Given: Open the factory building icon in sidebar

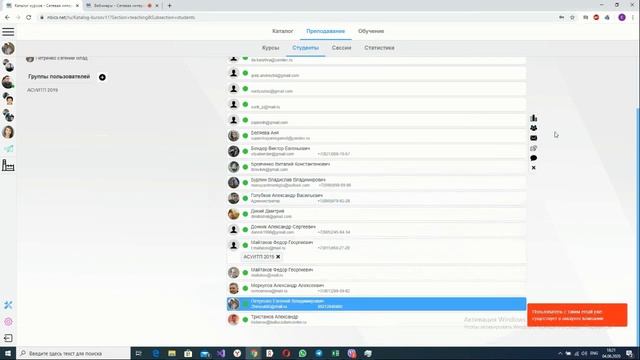Looking at the screenshot, I should (x=8, y=165).
